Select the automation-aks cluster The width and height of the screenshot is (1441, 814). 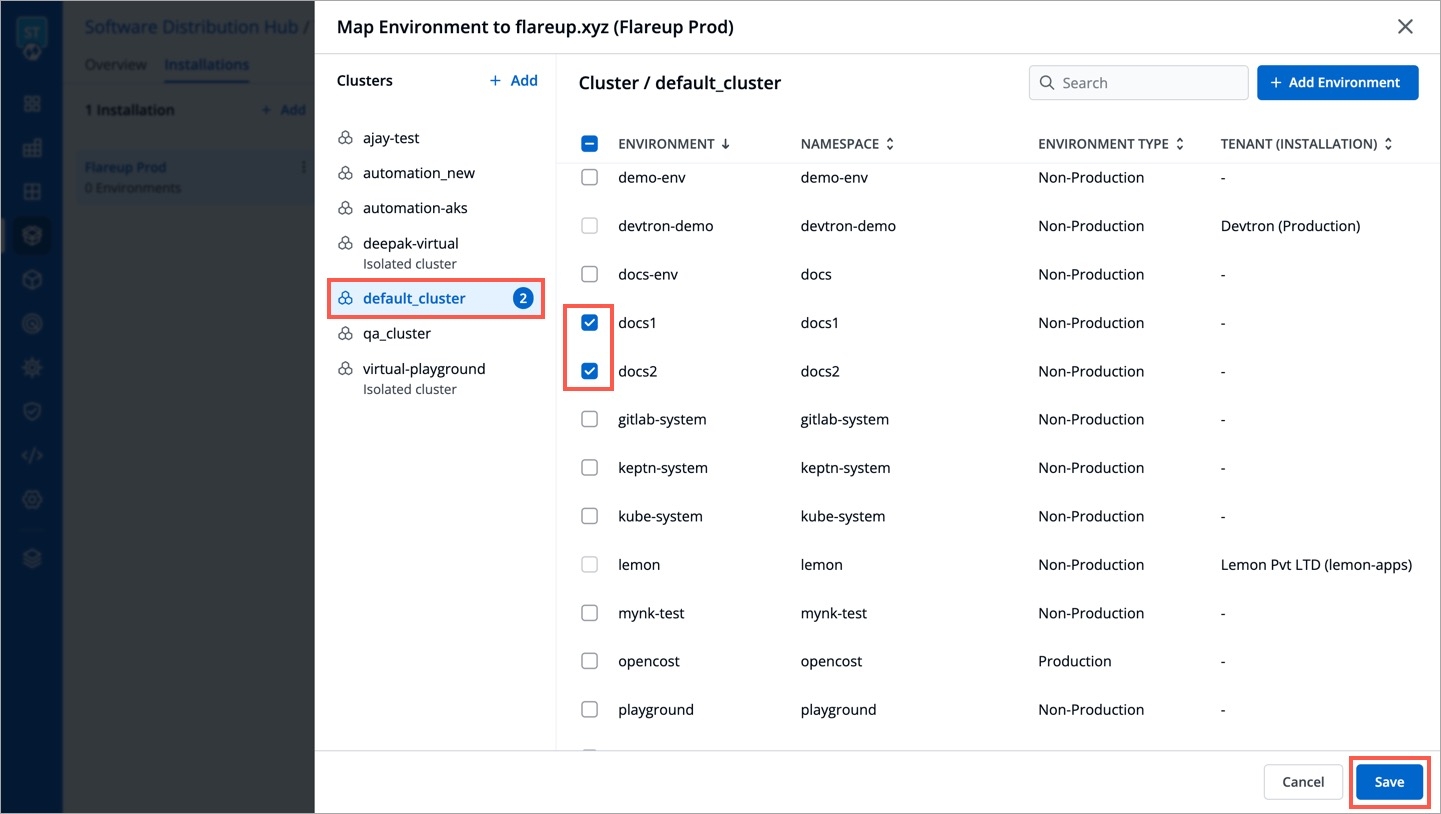click(x=415, y=208)
